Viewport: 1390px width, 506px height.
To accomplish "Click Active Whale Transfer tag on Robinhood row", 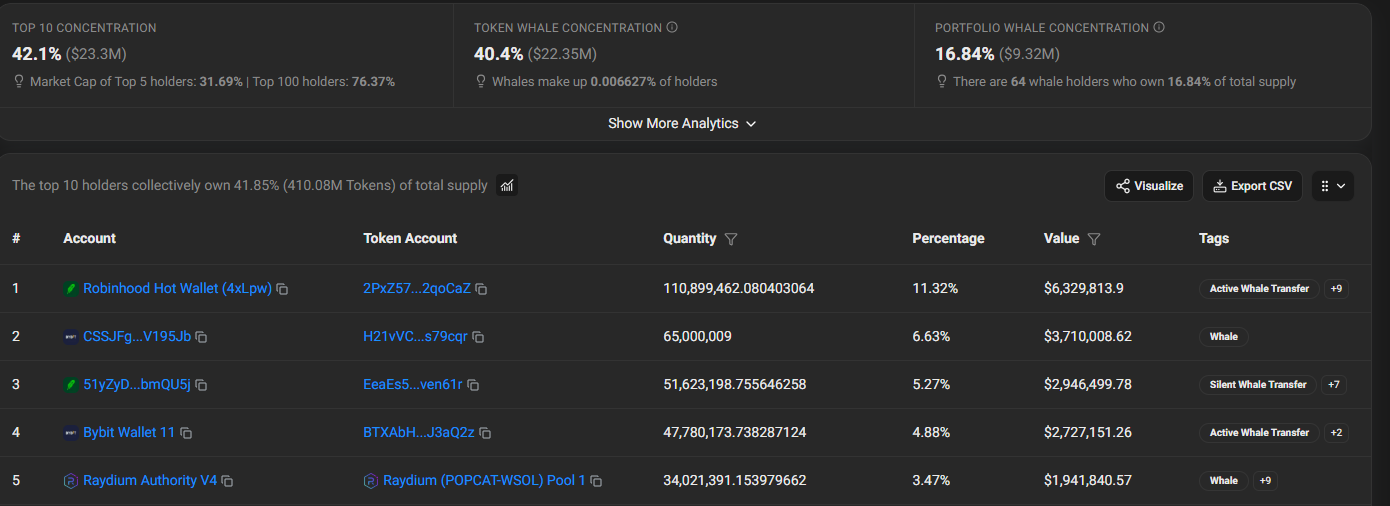I will (x=1259, y=289).
